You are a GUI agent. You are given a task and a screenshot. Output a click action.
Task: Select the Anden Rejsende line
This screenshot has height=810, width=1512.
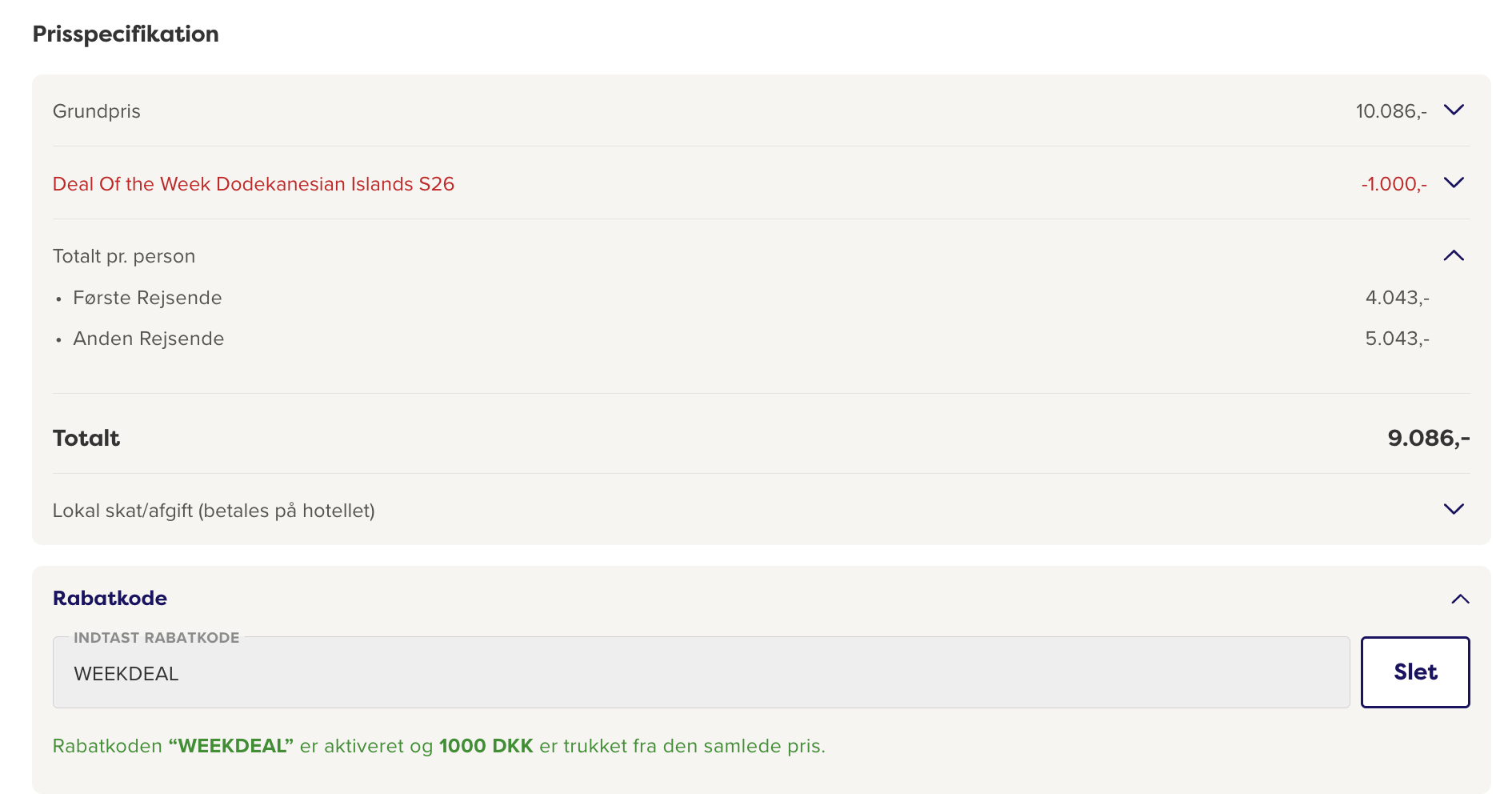pyautogui.click(x=149, y=339)
